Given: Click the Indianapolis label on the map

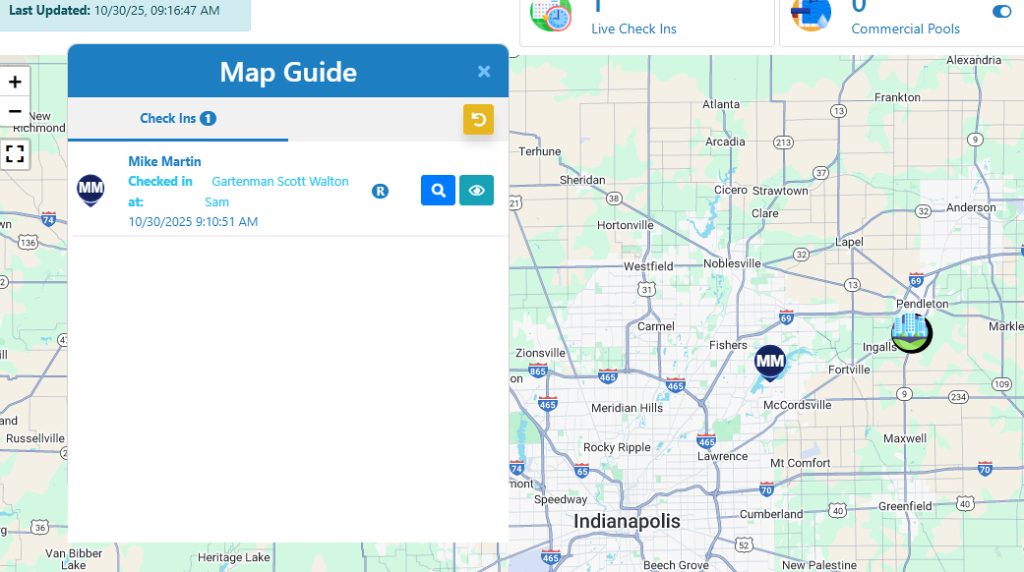Looking at the screenshot, I should coord(626,521).
